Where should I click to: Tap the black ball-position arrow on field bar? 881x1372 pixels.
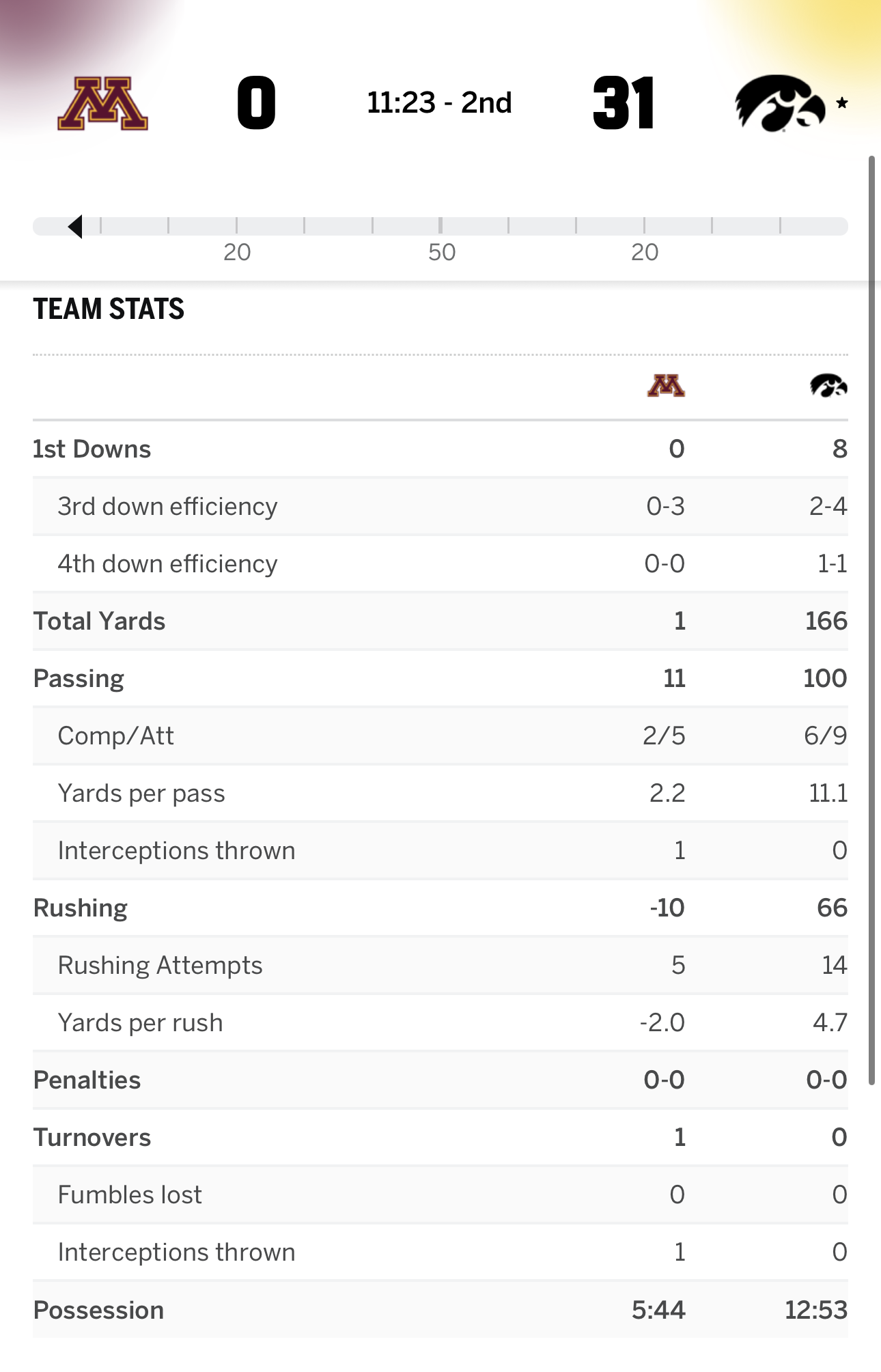coord(76,226)
